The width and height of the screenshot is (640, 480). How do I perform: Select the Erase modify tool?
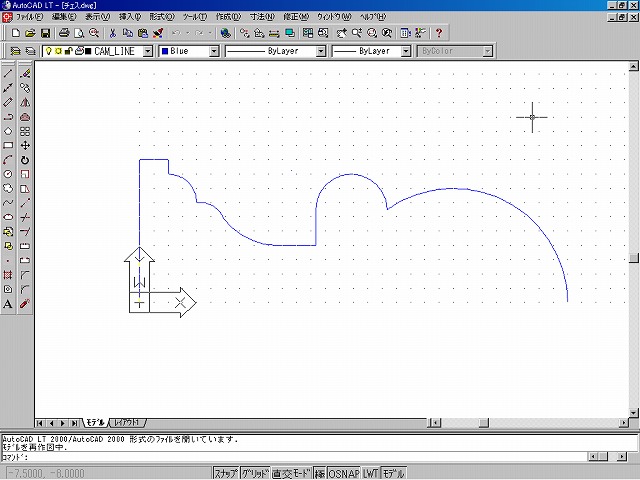click(25, 74)
